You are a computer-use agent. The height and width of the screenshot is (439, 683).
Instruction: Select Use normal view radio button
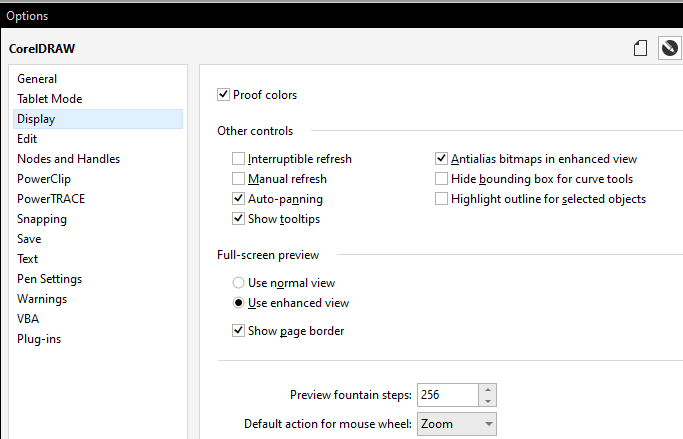click(x=238, y=283)
